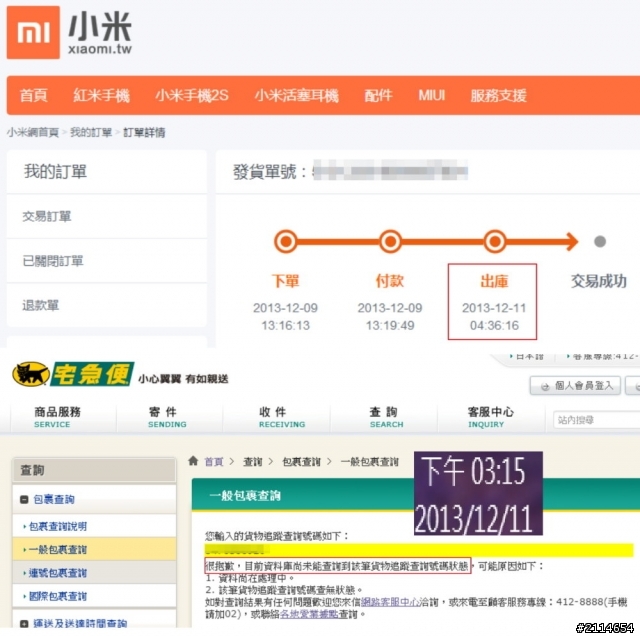Click the Xiaomi MI logo
This screenshot has width=640, height=636.
pos(33,32)
